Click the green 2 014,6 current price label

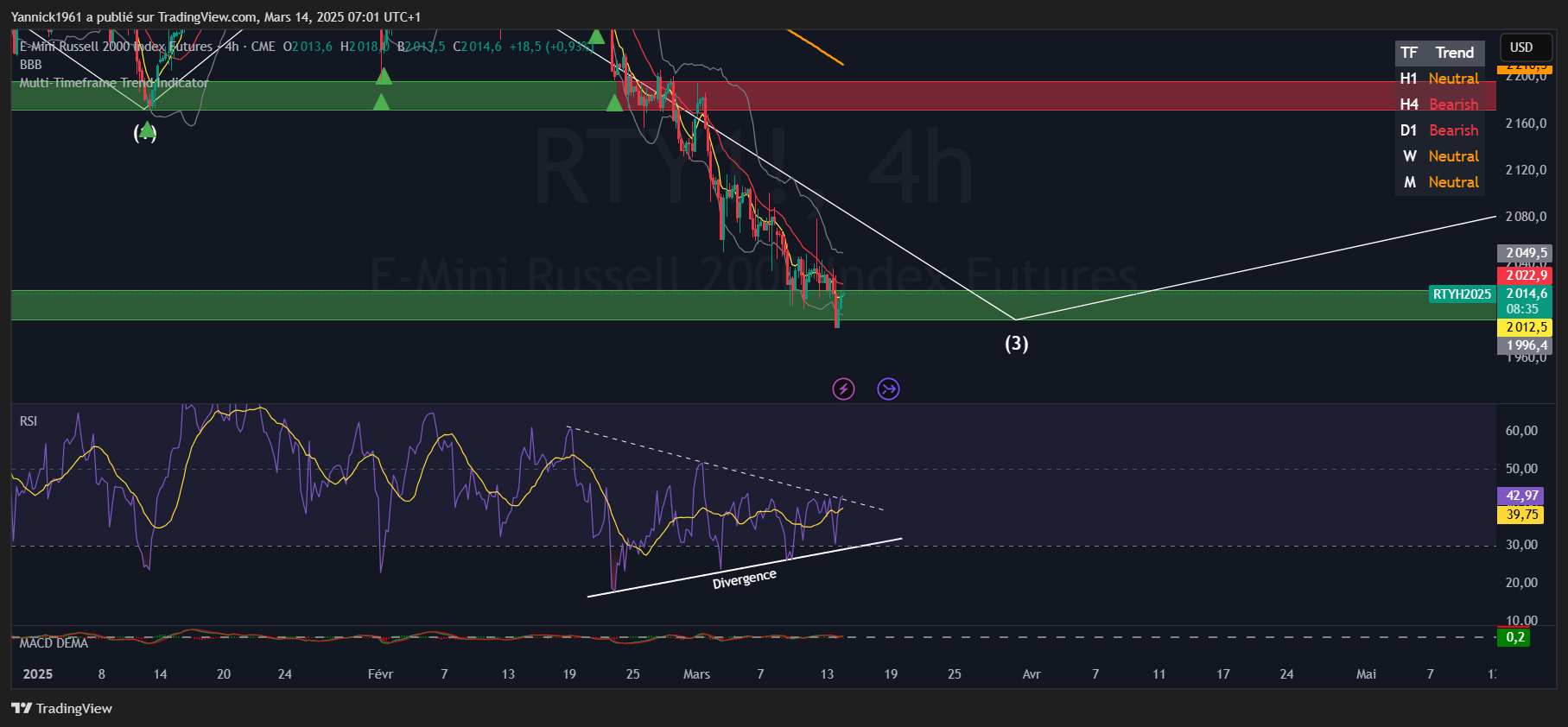(x=1525, y=294)
